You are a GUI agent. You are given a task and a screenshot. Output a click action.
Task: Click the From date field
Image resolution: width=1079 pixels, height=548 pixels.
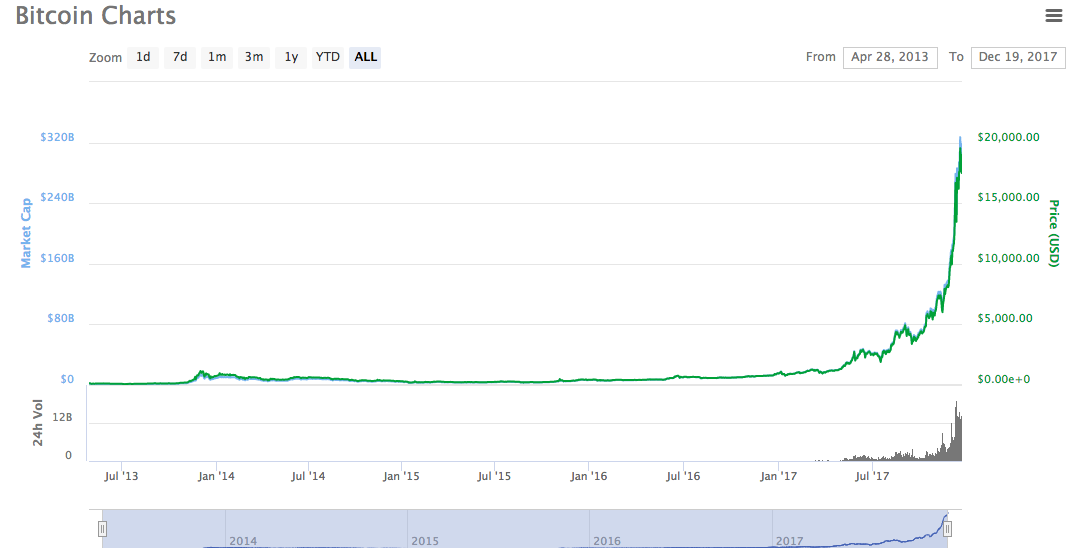click(x=889, y=57)
